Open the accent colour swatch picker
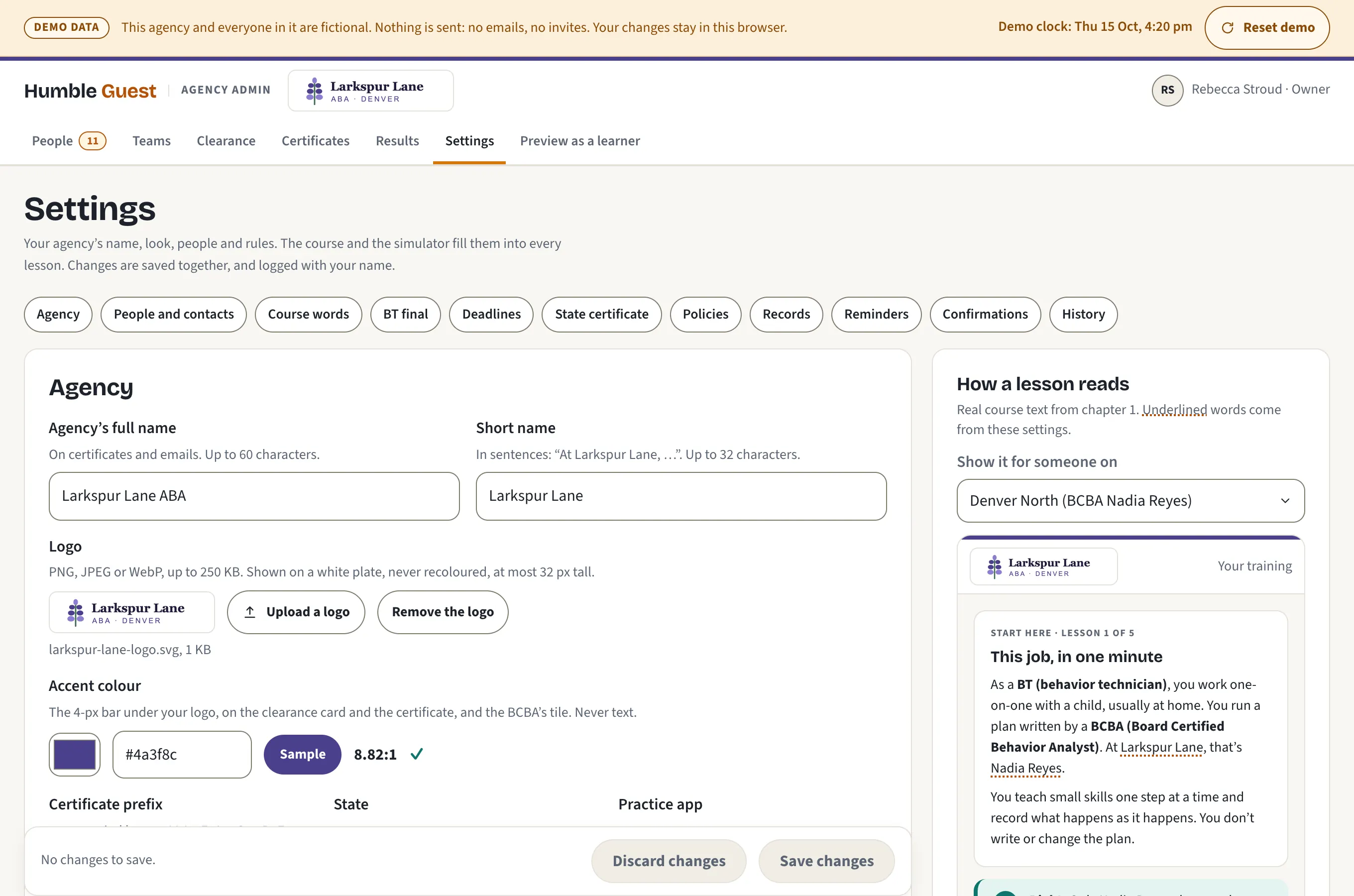The height and width of the screenshot is (896, 1354). (75, 754)
